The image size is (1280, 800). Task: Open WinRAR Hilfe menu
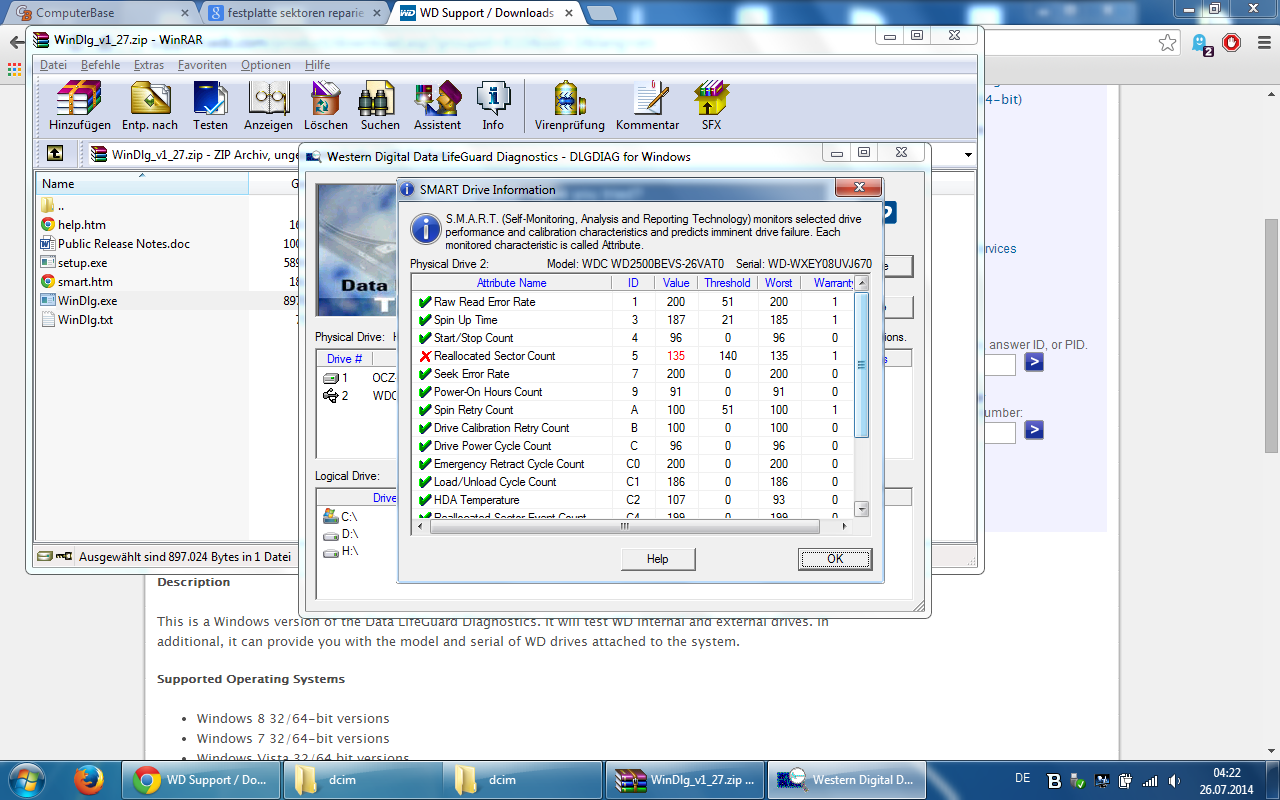pos(318,65)
